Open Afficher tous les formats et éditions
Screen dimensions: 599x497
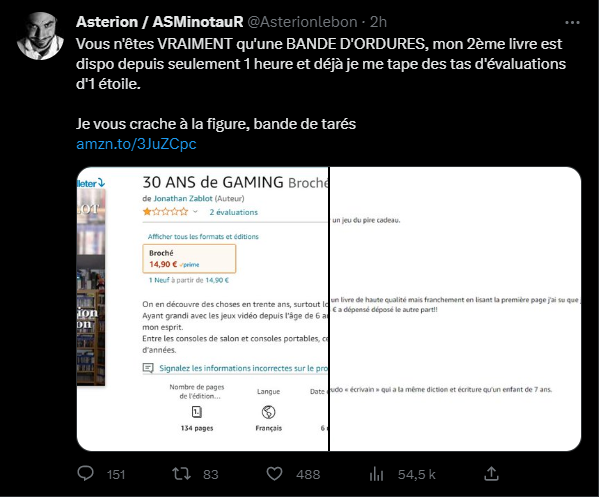pyautogui.click(x=203, y=236)
